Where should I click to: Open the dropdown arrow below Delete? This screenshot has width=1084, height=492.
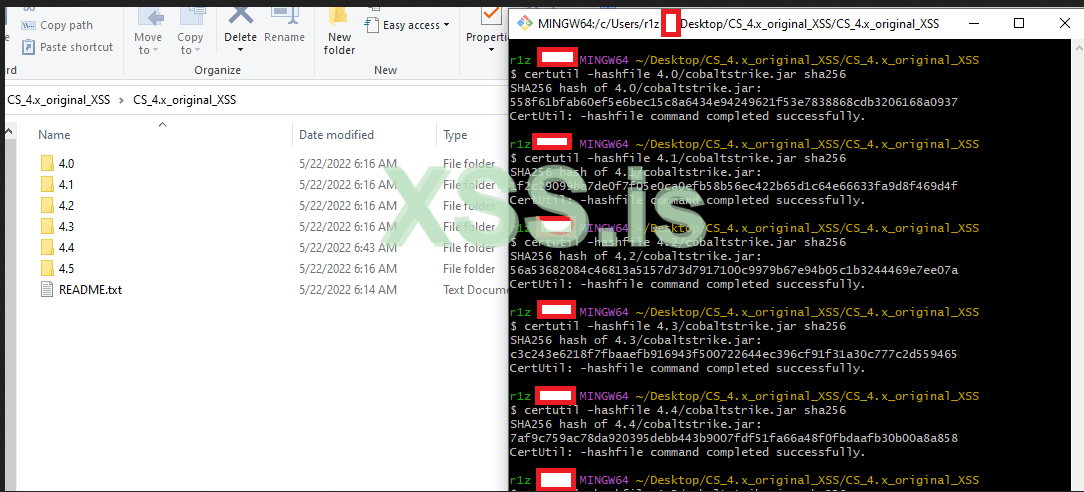coord(241,50)
